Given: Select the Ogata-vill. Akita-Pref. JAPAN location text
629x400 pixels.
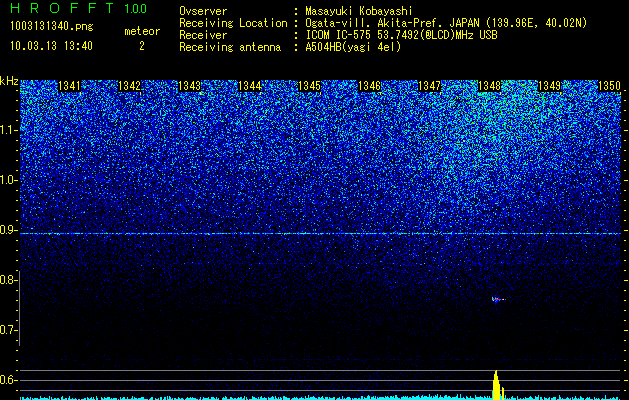Looking at the screenshot, I should coord(447,23).
